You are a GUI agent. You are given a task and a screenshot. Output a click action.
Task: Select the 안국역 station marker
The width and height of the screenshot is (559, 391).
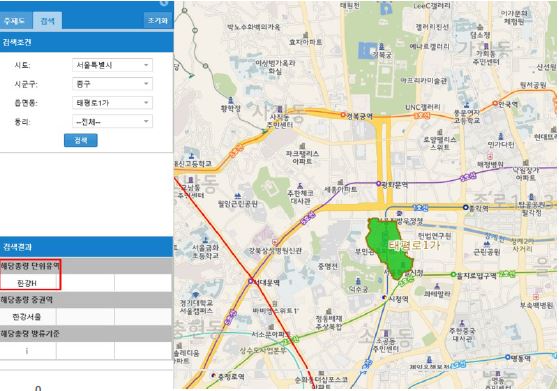(x=495, y=103)
